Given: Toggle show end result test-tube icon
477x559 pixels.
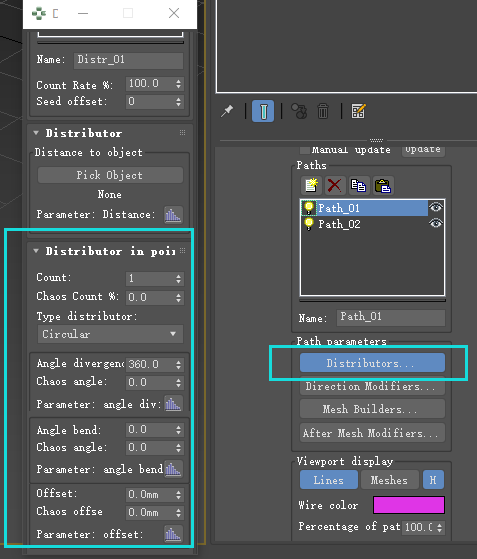Looking at the screenshot, I should [x=263, y=111].
